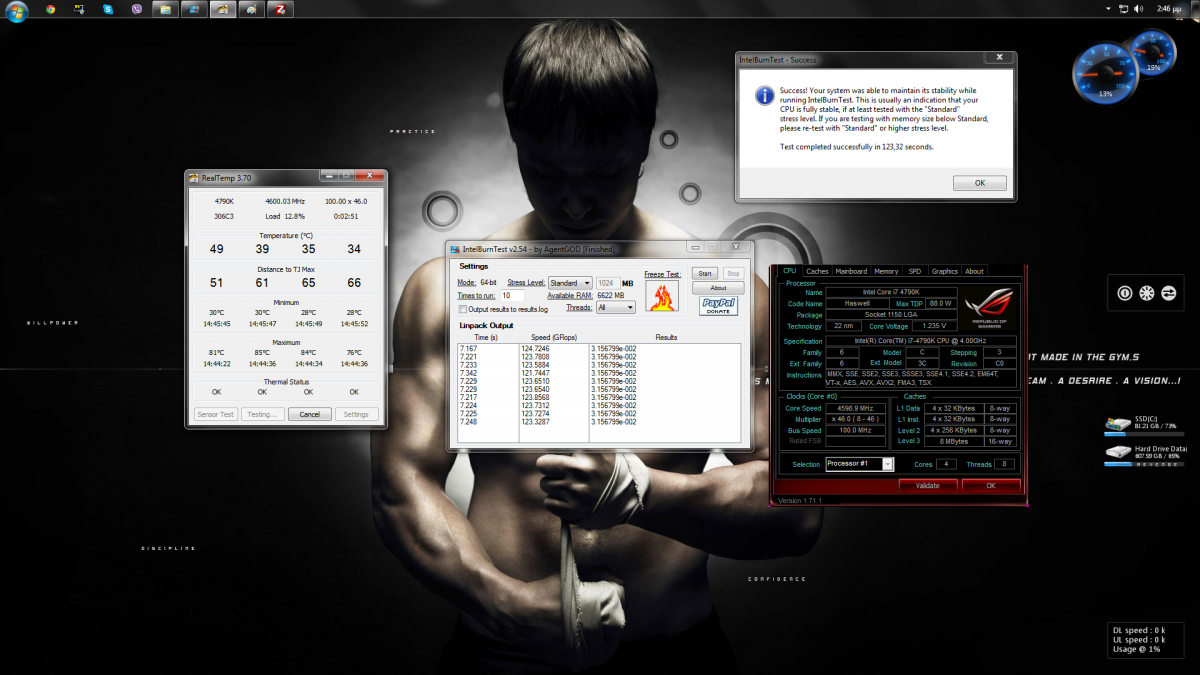Click the 1024 MB memory size field
This screenshot has width=1200, height=675.
(x=607, y=283)
